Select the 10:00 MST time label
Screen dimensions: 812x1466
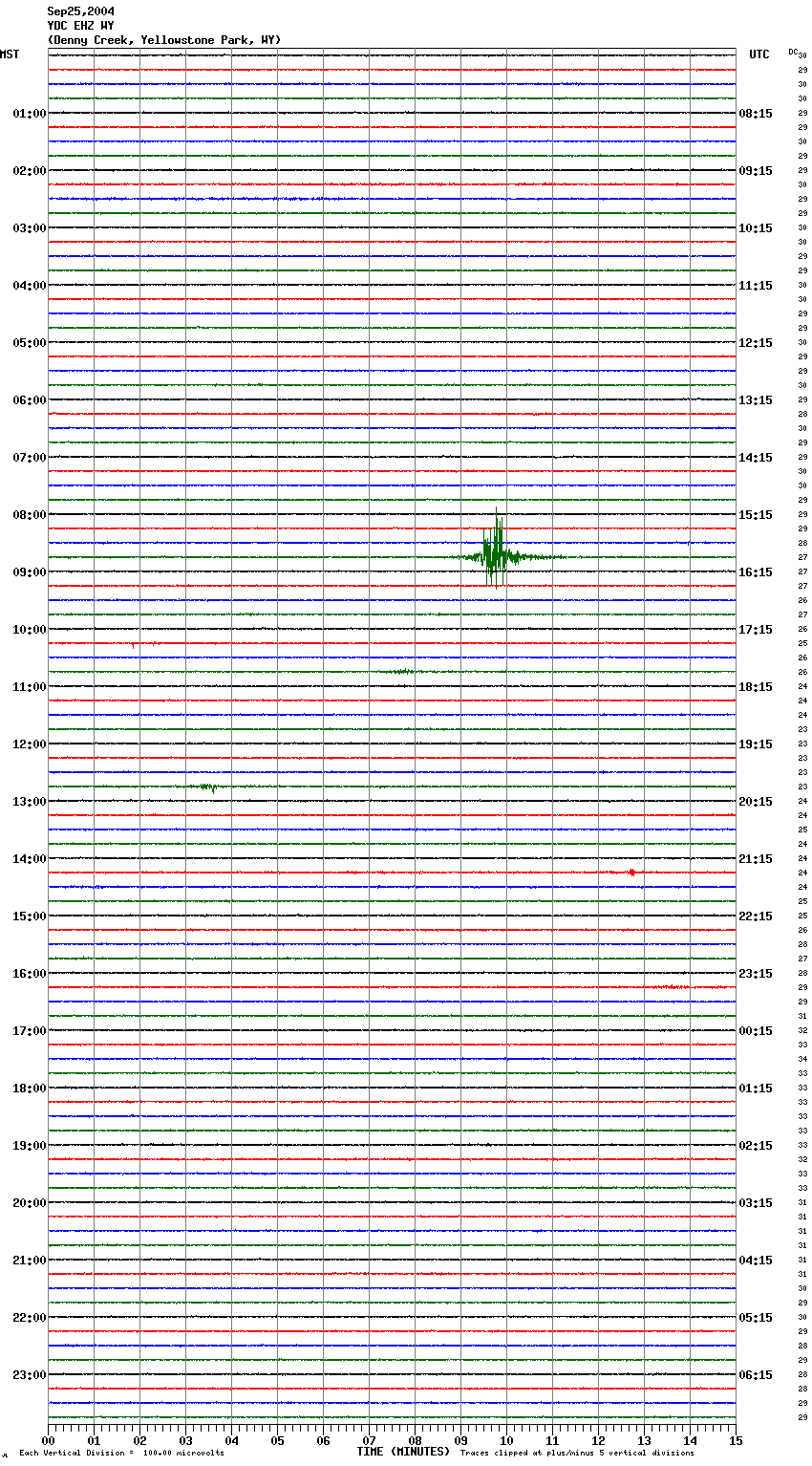[30, 630]
